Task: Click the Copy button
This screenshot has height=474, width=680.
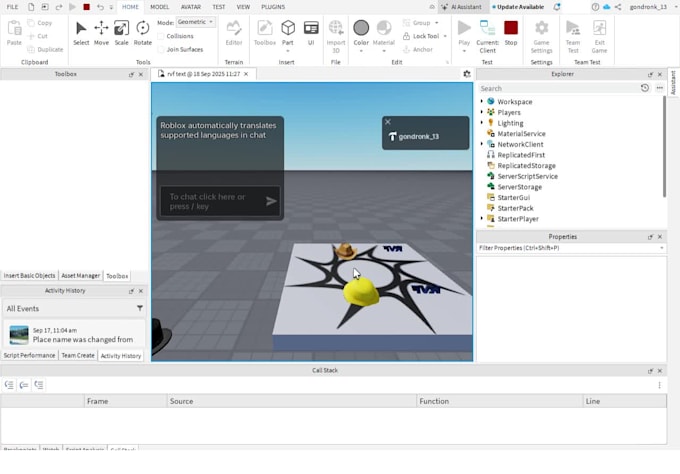Action: click(39, 23)
